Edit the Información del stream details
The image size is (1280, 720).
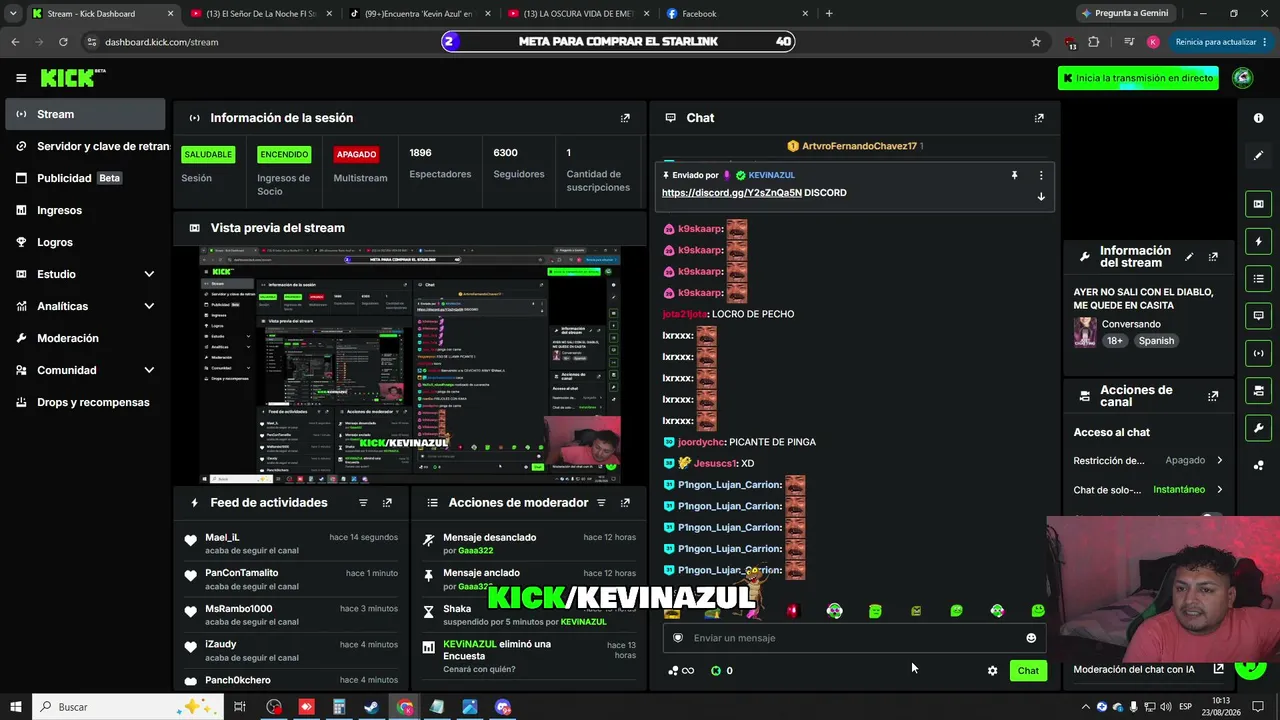(x=1189, y=257)
